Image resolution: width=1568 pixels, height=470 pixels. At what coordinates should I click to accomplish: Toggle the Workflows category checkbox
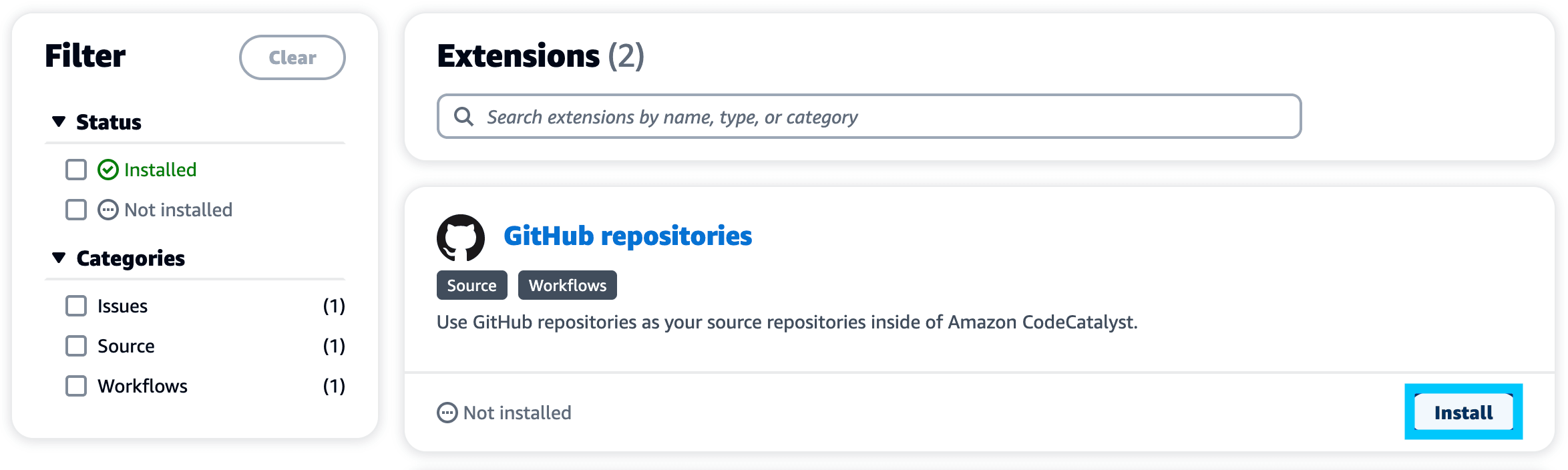click(x=76, y=387)
